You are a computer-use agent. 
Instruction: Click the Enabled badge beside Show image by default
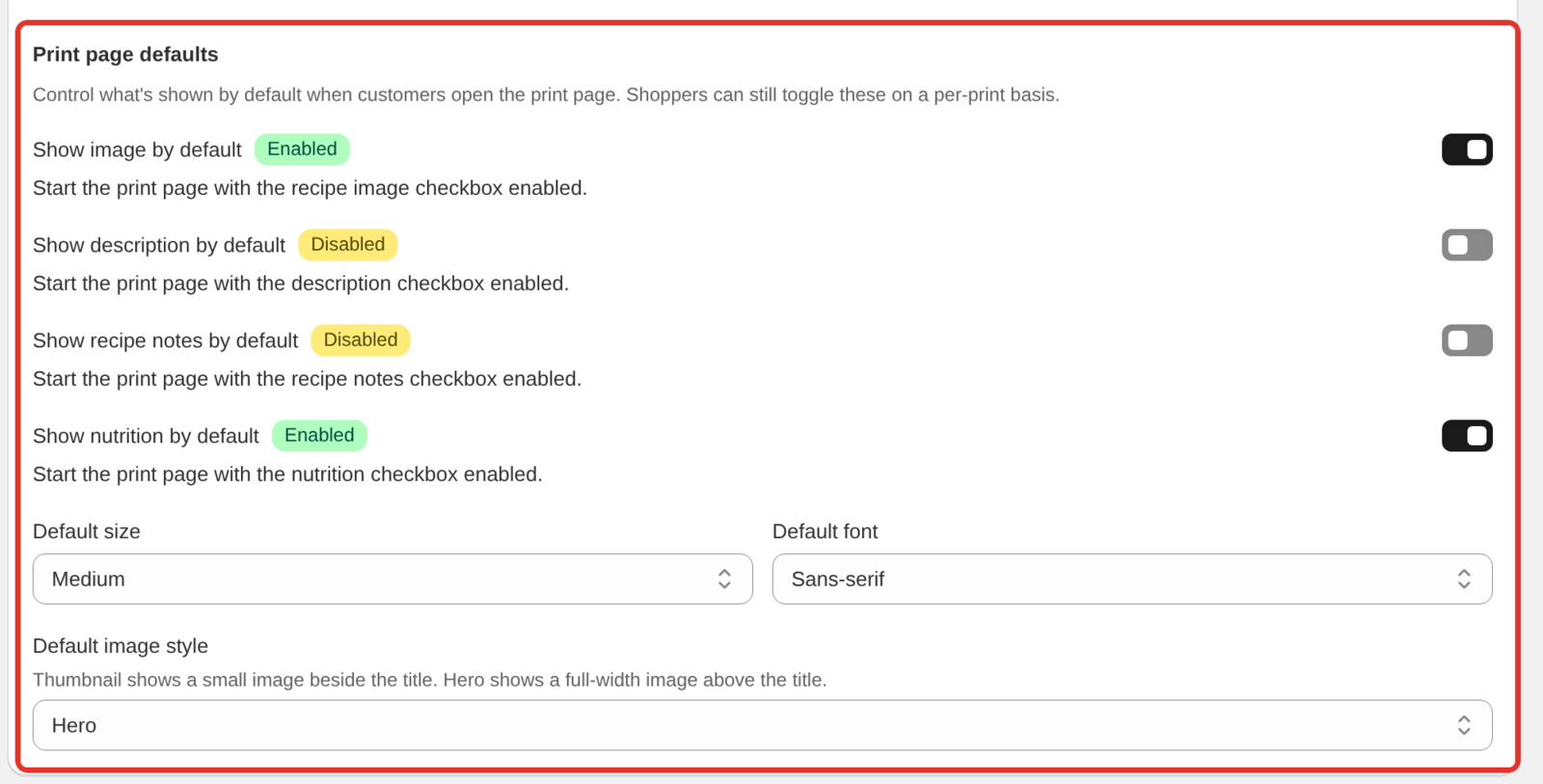(x=302, y=149)
